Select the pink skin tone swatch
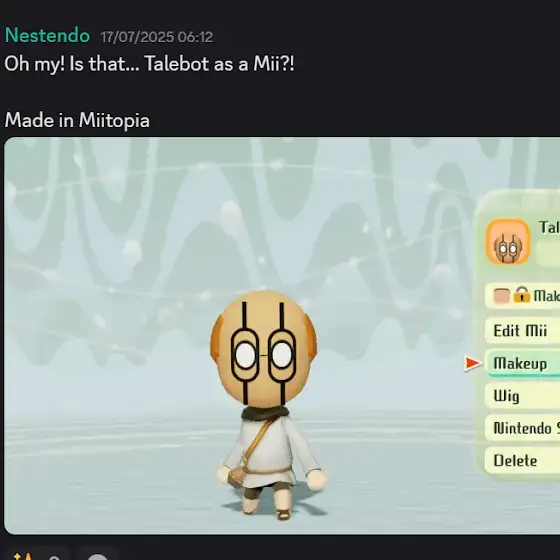The width and height of the screenshot is (560, 560). [501, 296]
